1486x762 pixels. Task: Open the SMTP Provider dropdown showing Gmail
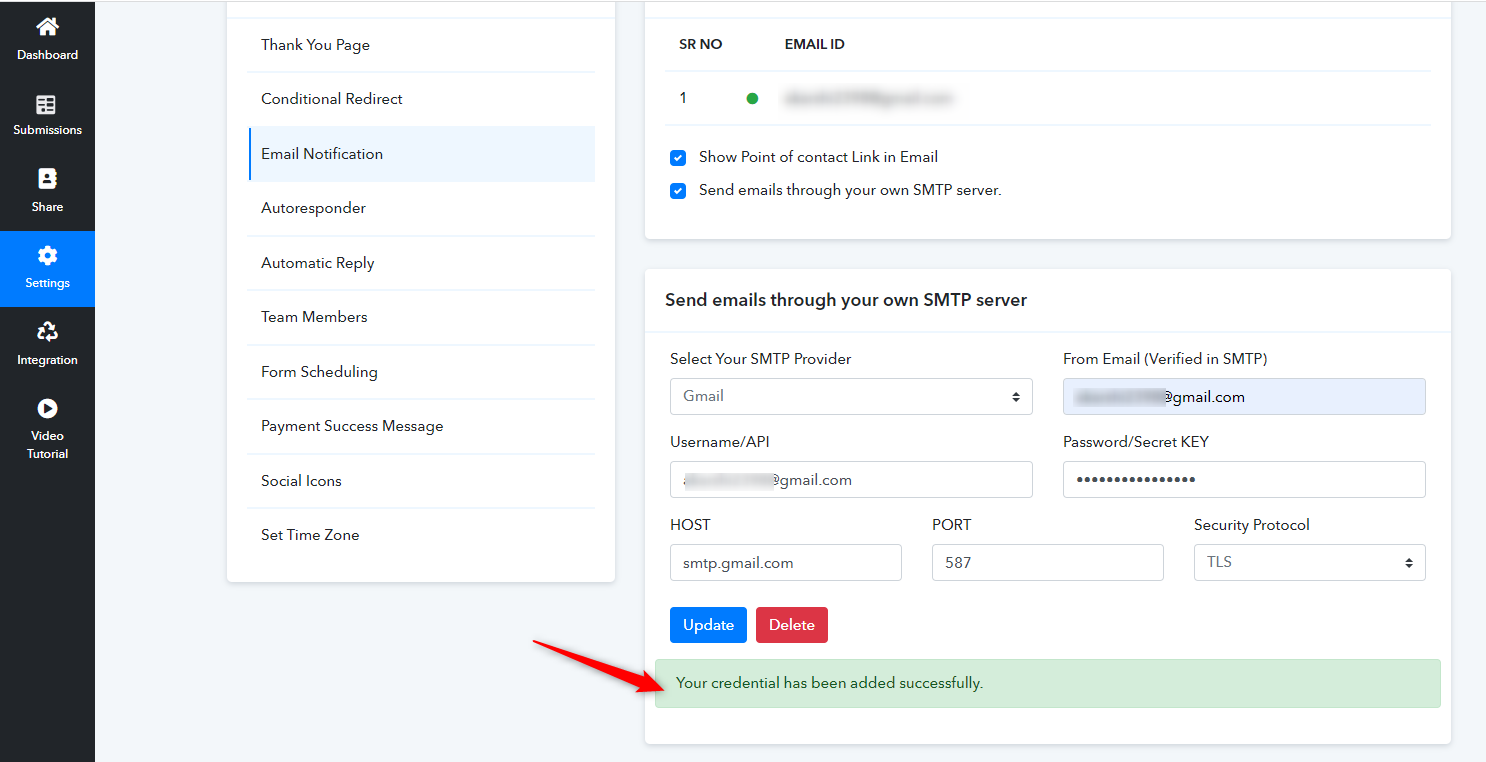click(x=851, y=396)
